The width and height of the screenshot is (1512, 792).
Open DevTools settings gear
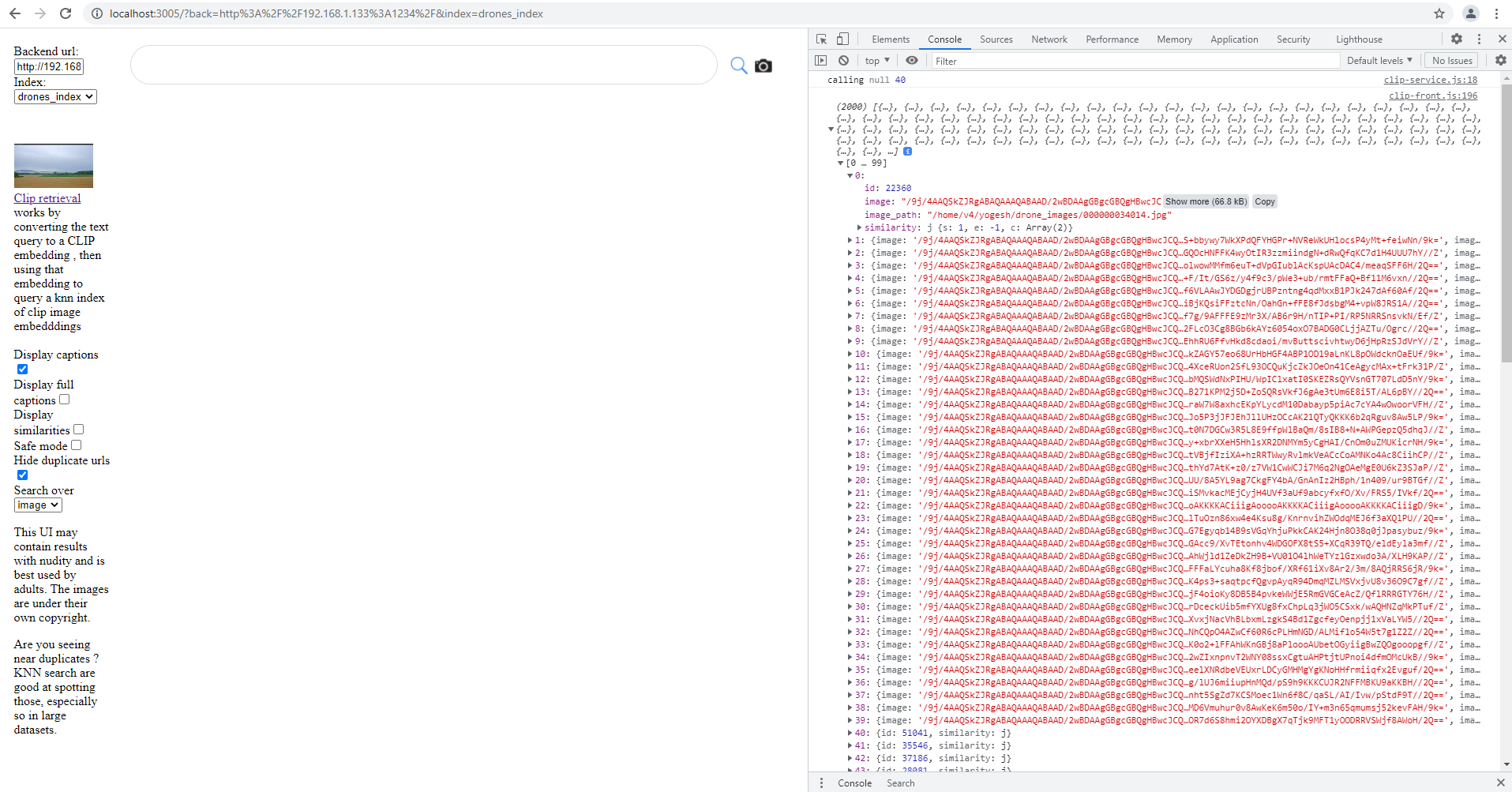(1457, 39)
